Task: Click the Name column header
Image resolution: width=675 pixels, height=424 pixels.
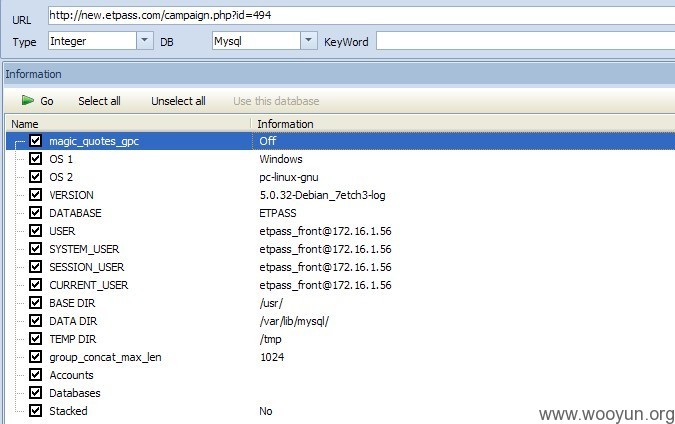Action: (128, 124)
